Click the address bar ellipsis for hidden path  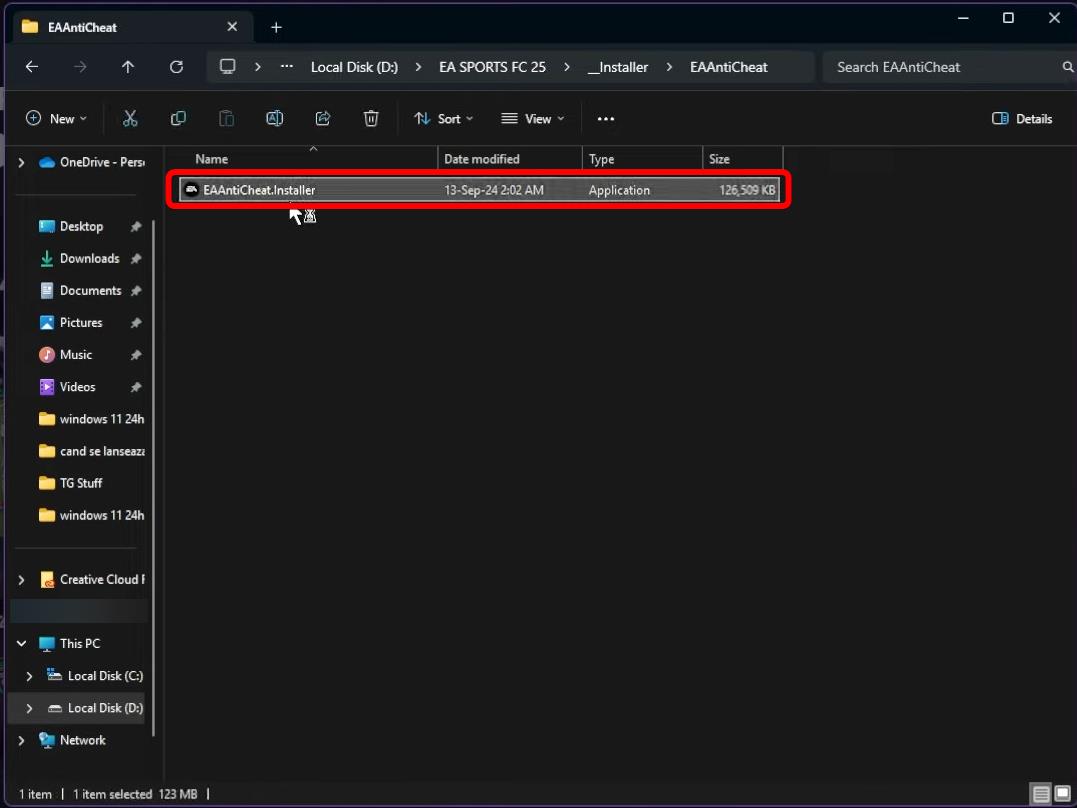(287, 67)
